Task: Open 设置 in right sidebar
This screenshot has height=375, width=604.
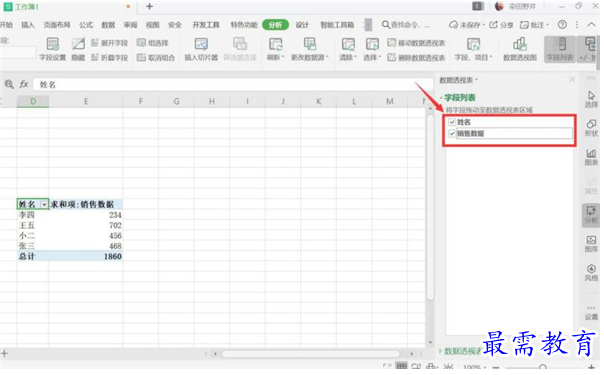Action: point(591,313)
